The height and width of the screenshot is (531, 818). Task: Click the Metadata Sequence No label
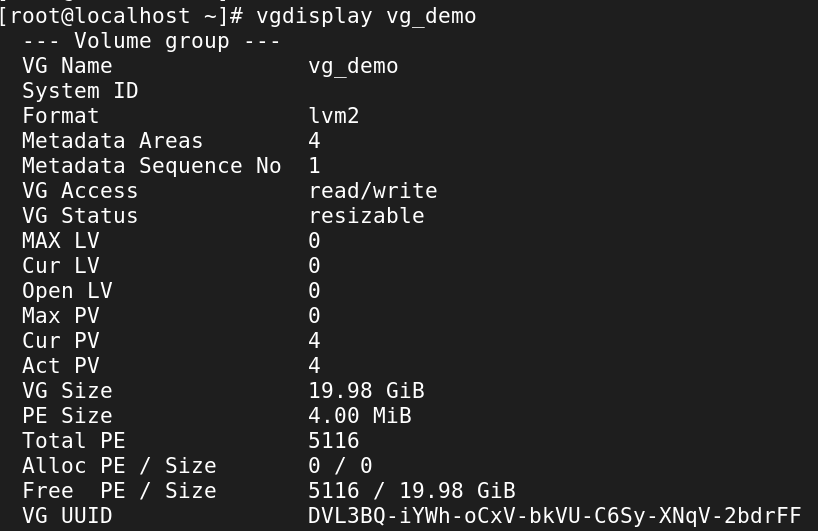point(151,166)
